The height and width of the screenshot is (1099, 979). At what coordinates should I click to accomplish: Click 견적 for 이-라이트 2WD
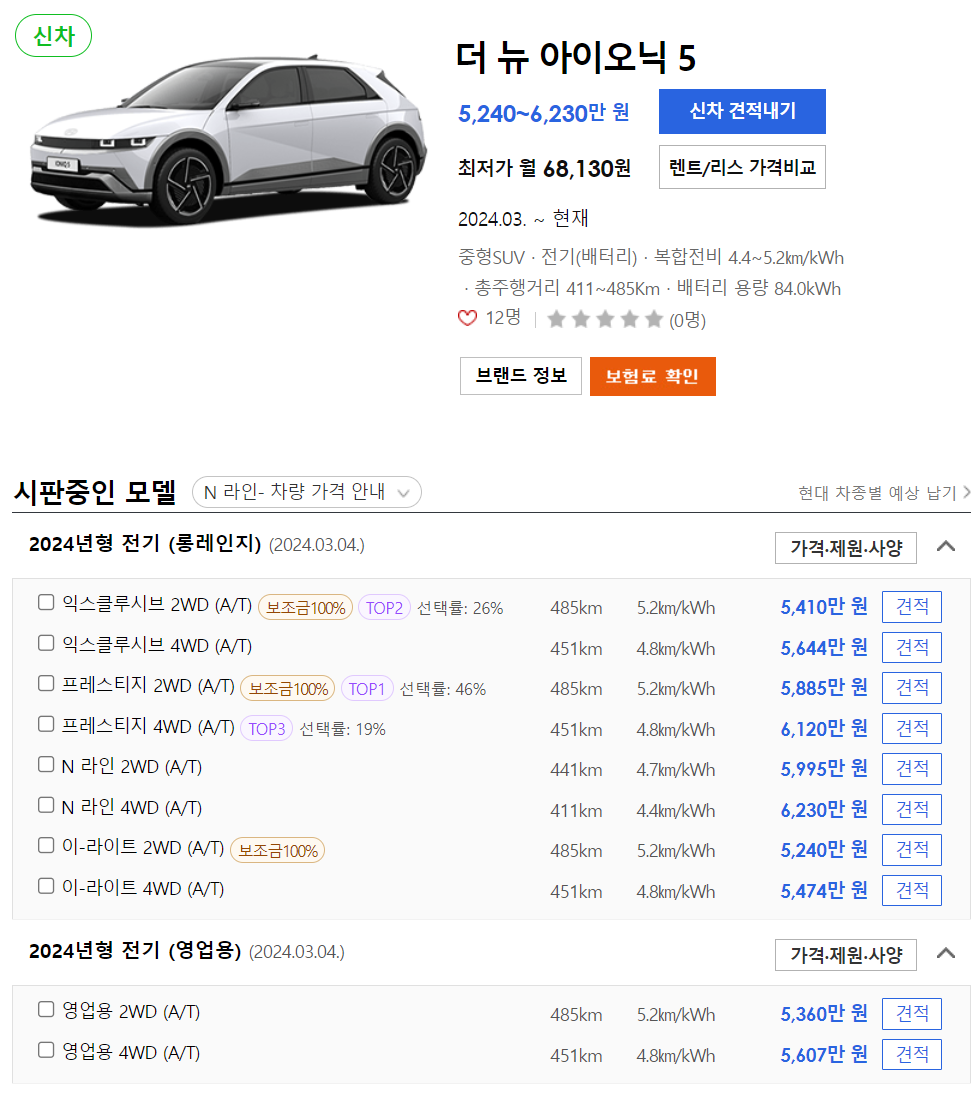click(912, 850)
